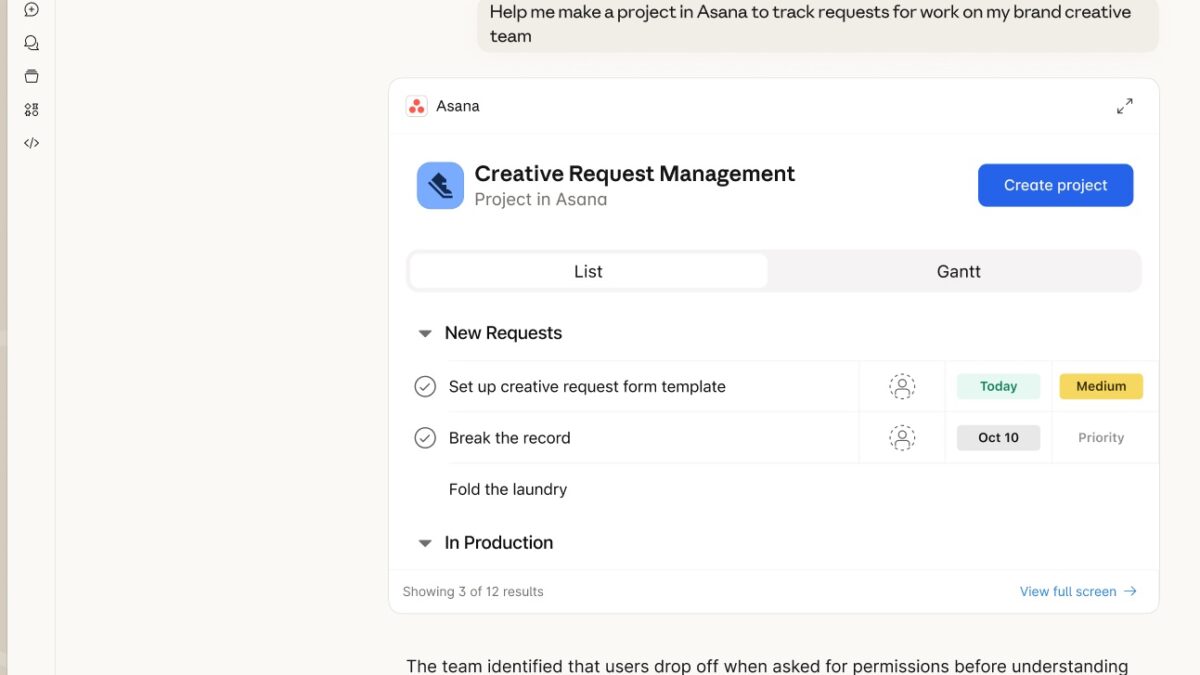Image resolution: width=1200 pixels, height=675 pixels.
Task: Switch to the Gantt view tab
Action: tap(958, 271)
